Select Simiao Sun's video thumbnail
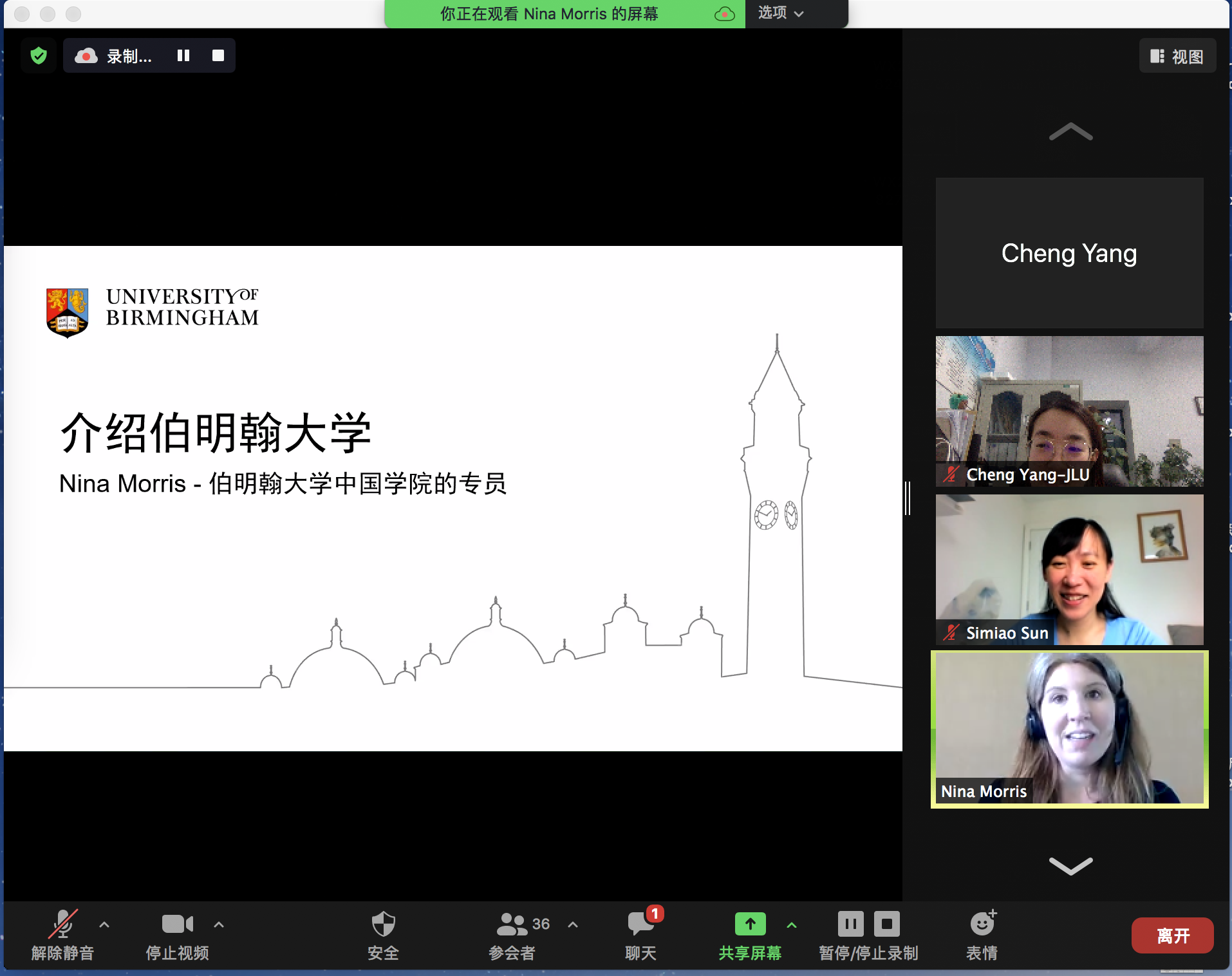Viewport: 1232px width, 976px height. [x=1069, y=570]
